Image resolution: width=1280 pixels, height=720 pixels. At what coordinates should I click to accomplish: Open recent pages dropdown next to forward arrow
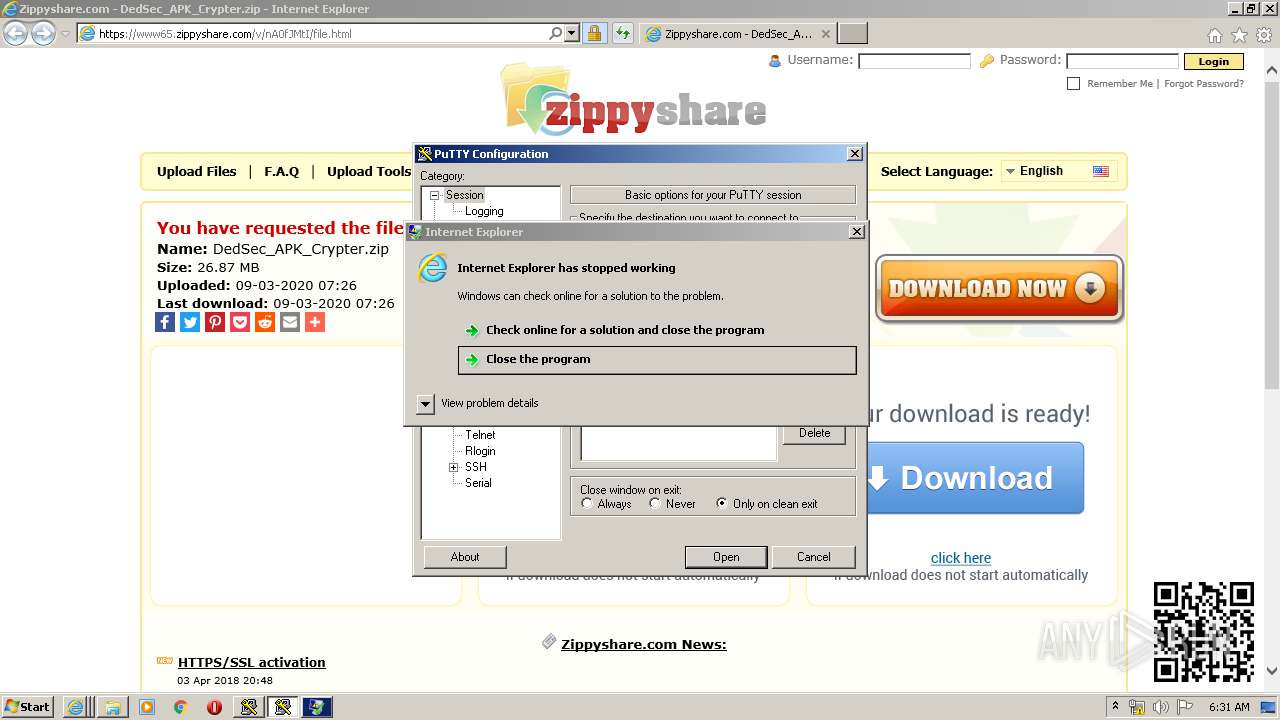(x=65, y=34)
